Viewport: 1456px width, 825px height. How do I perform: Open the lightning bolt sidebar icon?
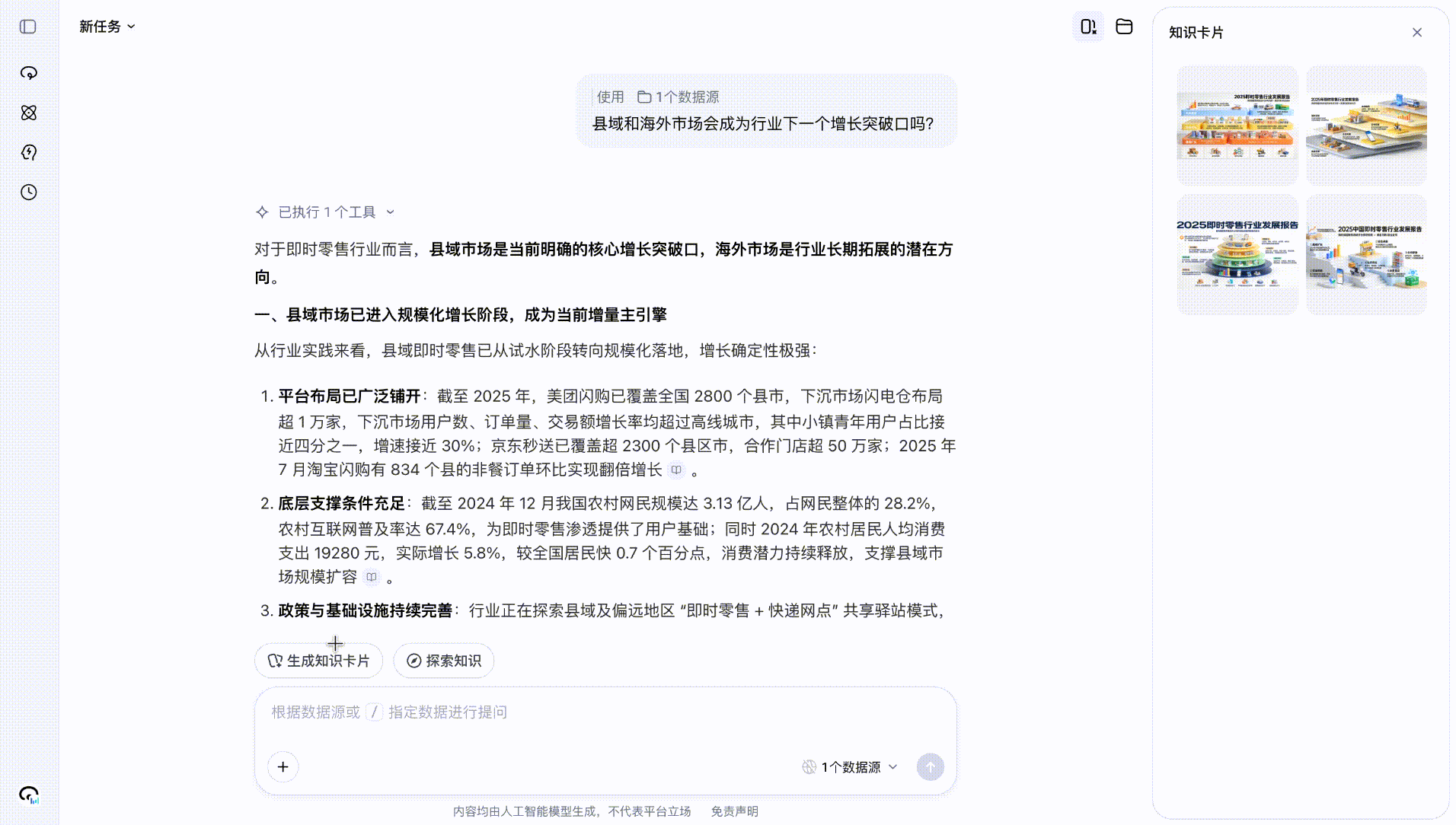pyautogui.click(x=28, y=152)
